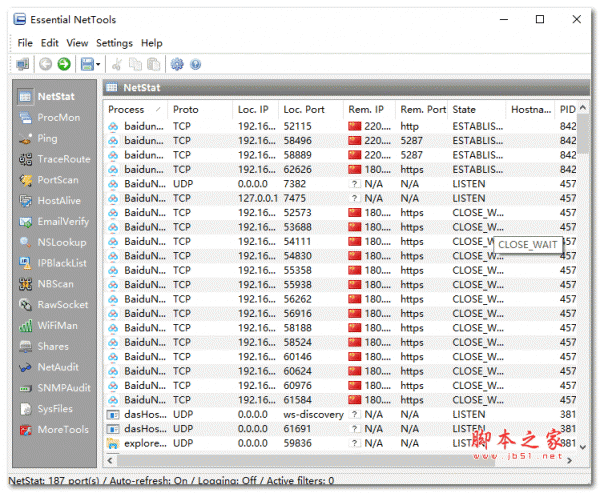The height and width of the screenshot is (493, 600).
Task: Click the NetStat panel title bar
Action: [x=346, y=88]
